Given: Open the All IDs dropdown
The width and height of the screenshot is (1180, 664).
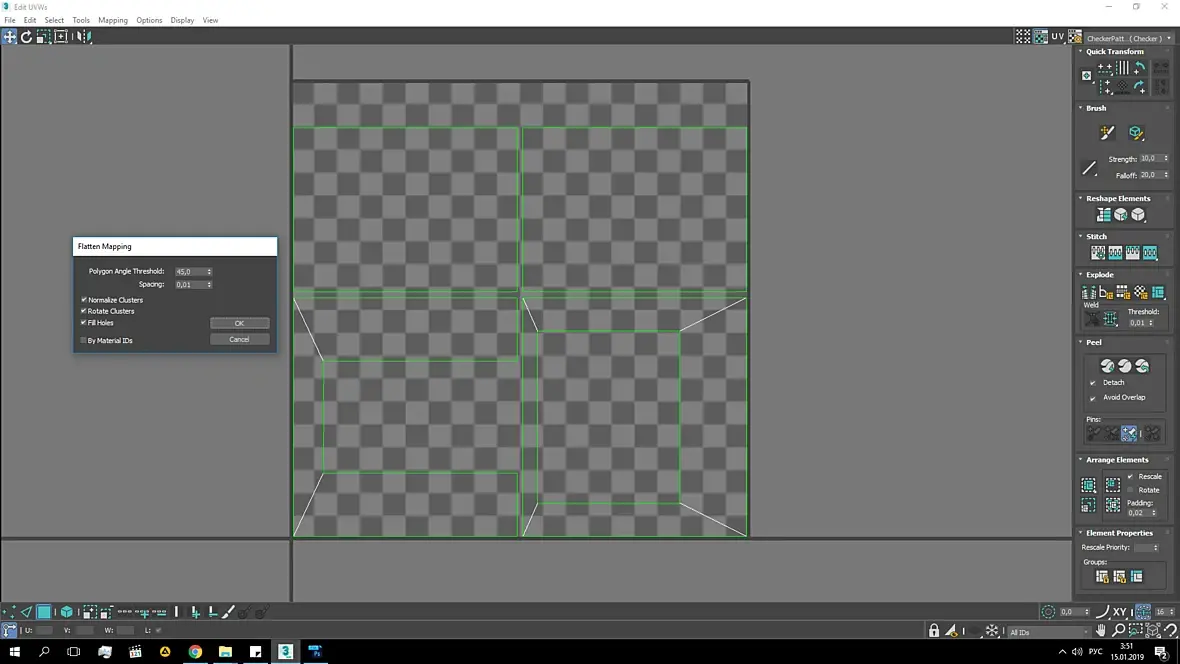Looking at the screenshot, I should coord(1048,632).
